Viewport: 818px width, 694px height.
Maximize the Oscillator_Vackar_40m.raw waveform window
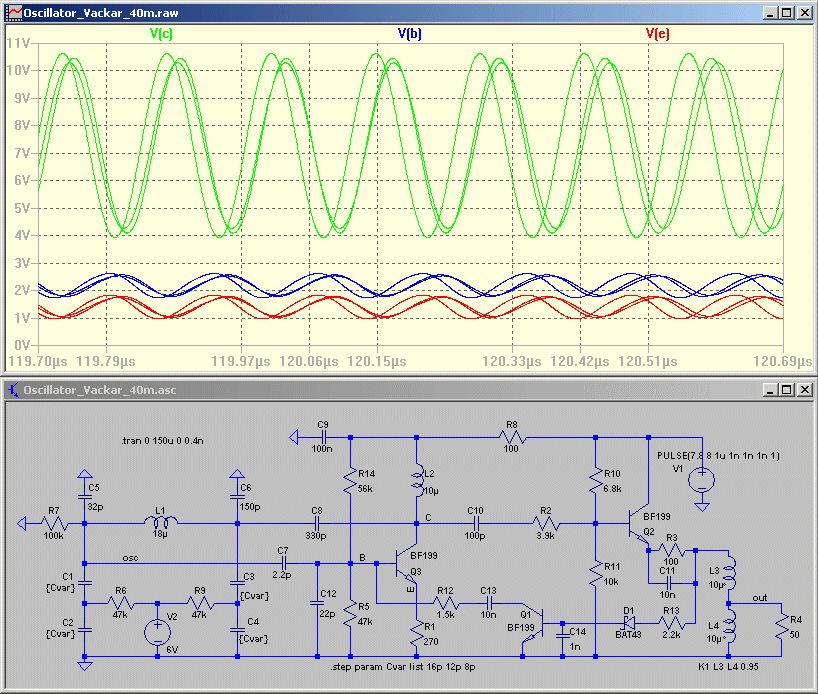786,13
